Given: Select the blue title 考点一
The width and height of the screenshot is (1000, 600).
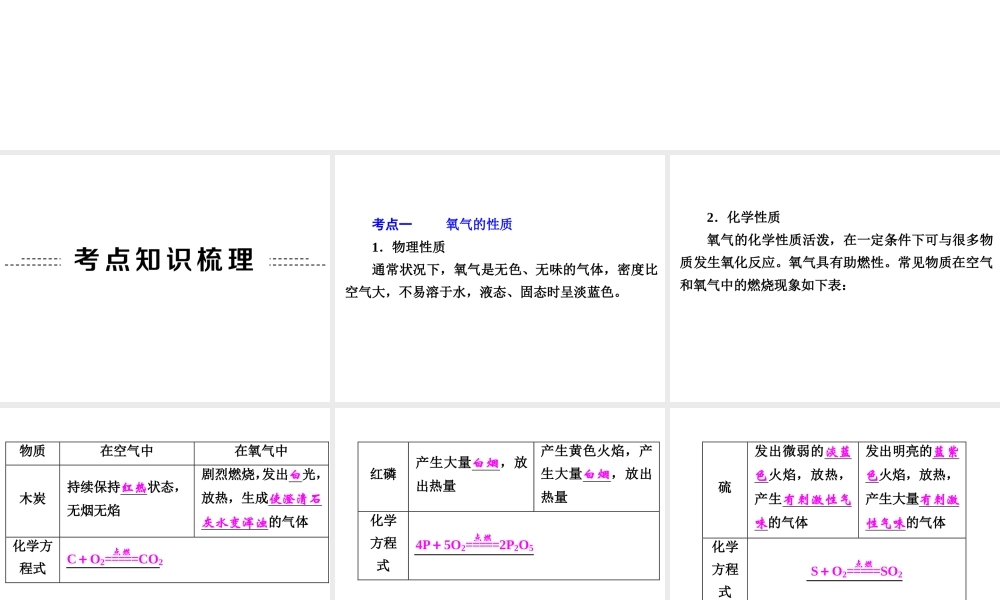Looking at the screenshot, I should [392, 224].
